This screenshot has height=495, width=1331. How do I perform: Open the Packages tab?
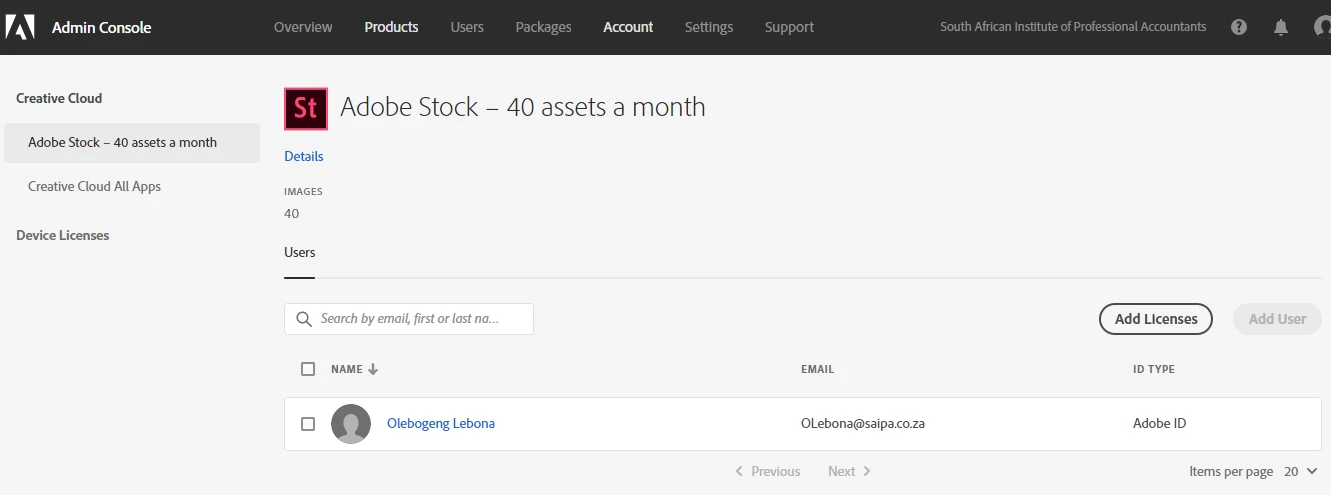click(x=543, y=27)
